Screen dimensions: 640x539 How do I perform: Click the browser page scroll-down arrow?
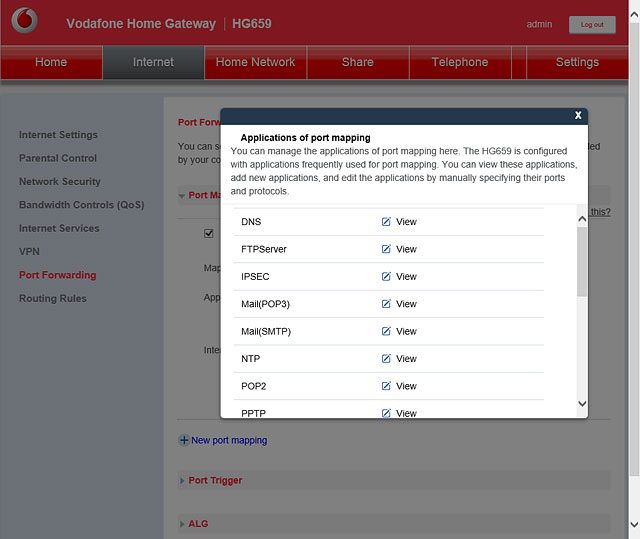634,524
